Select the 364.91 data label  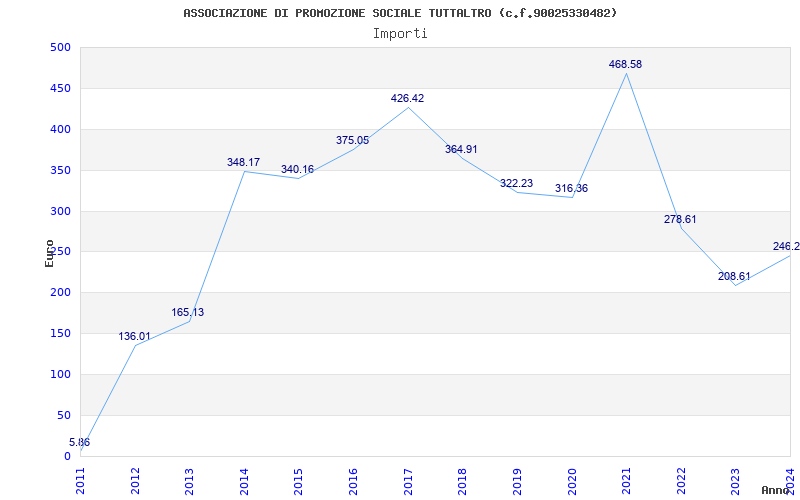click(461, 149)
